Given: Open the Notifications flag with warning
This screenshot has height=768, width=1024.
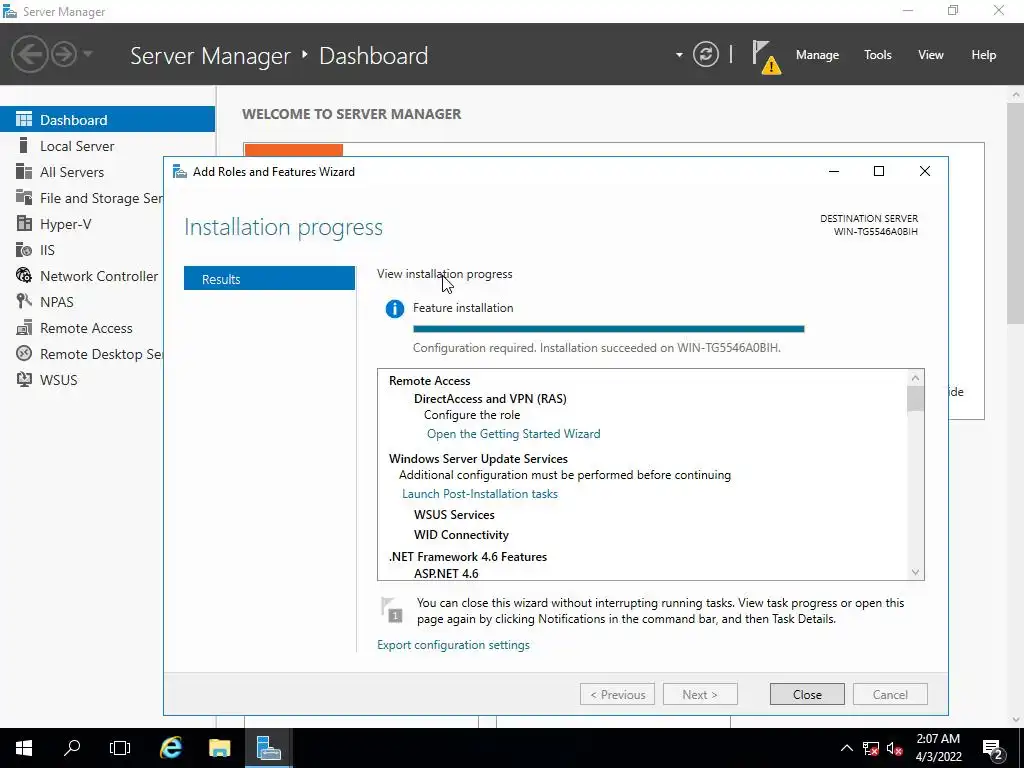Looking at the screenshot, I should tap(766, 57).
